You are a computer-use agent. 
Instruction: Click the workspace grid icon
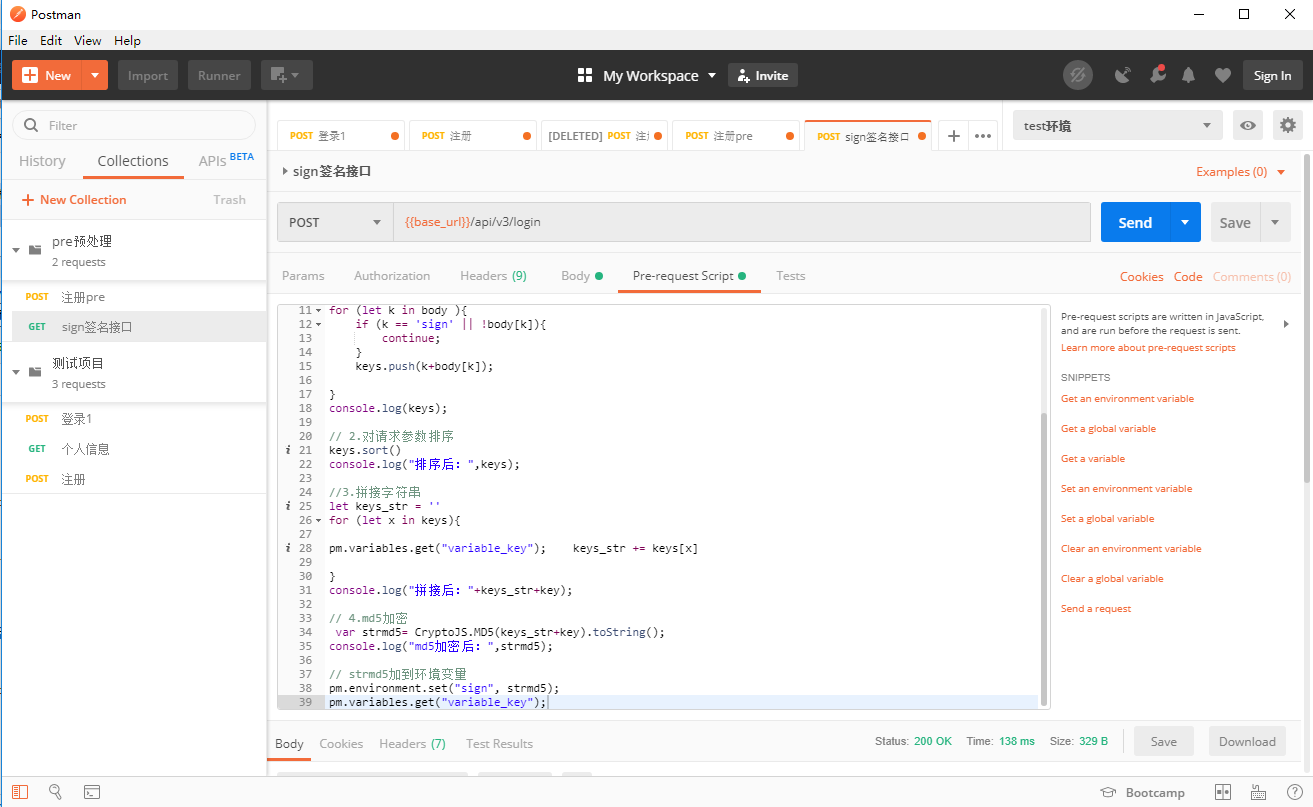coord(585,75)
